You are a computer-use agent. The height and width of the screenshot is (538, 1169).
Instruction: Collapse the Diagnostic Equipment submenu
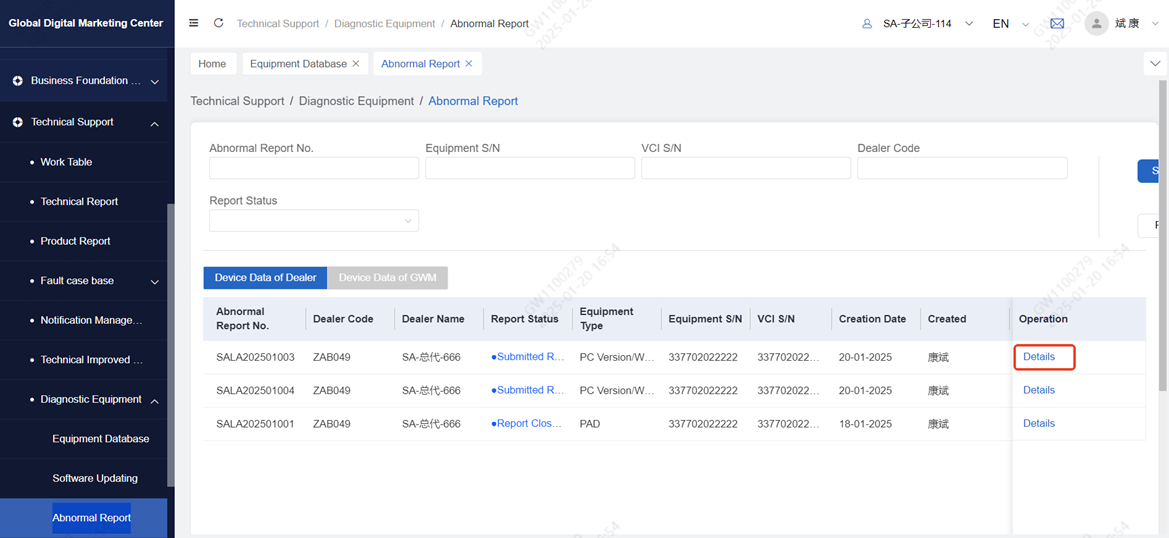[x=154, y=400]
